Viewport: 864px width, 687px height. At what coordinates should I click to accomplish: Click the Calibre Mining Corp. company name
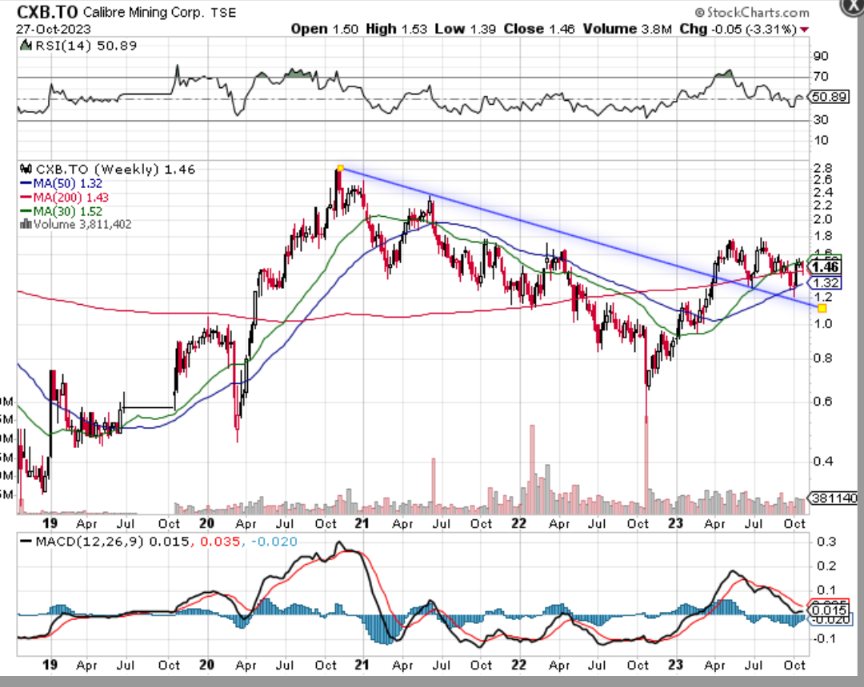coord(143,12)
